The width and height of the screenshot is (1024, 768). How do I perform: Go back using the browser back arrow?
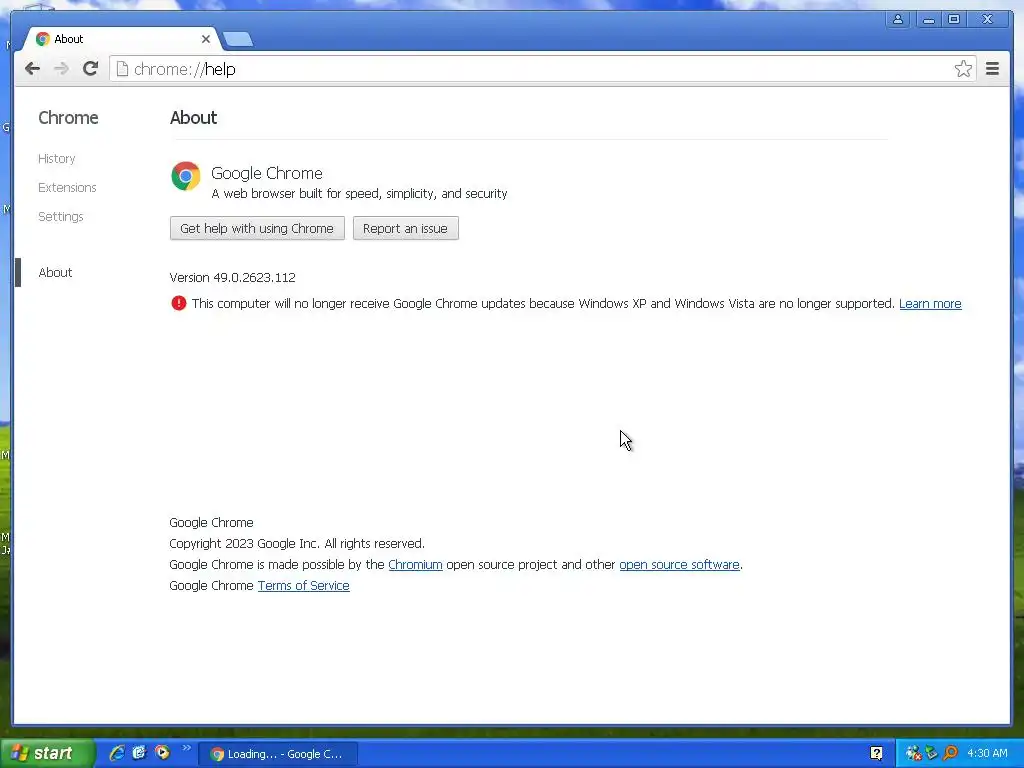pyautogui.click(x=33, y=69)
